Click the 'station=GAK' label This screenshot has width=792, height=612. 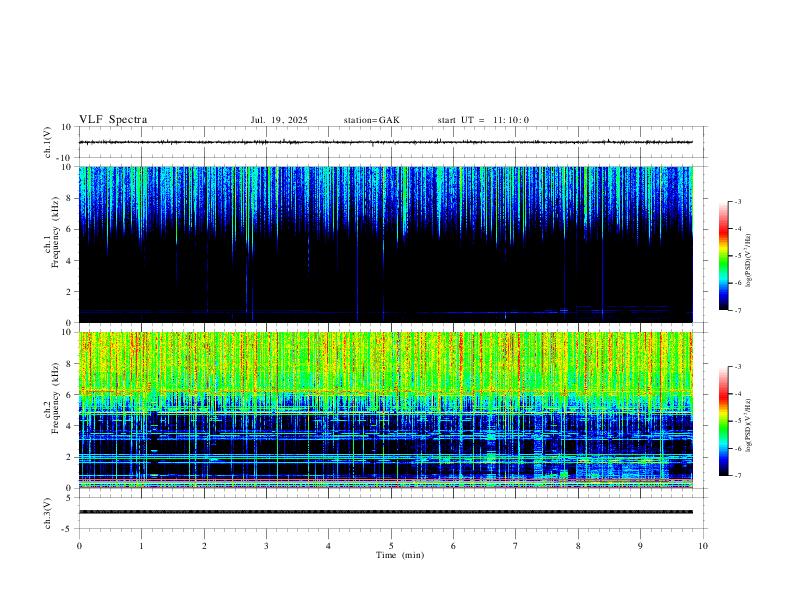point(371,120)
